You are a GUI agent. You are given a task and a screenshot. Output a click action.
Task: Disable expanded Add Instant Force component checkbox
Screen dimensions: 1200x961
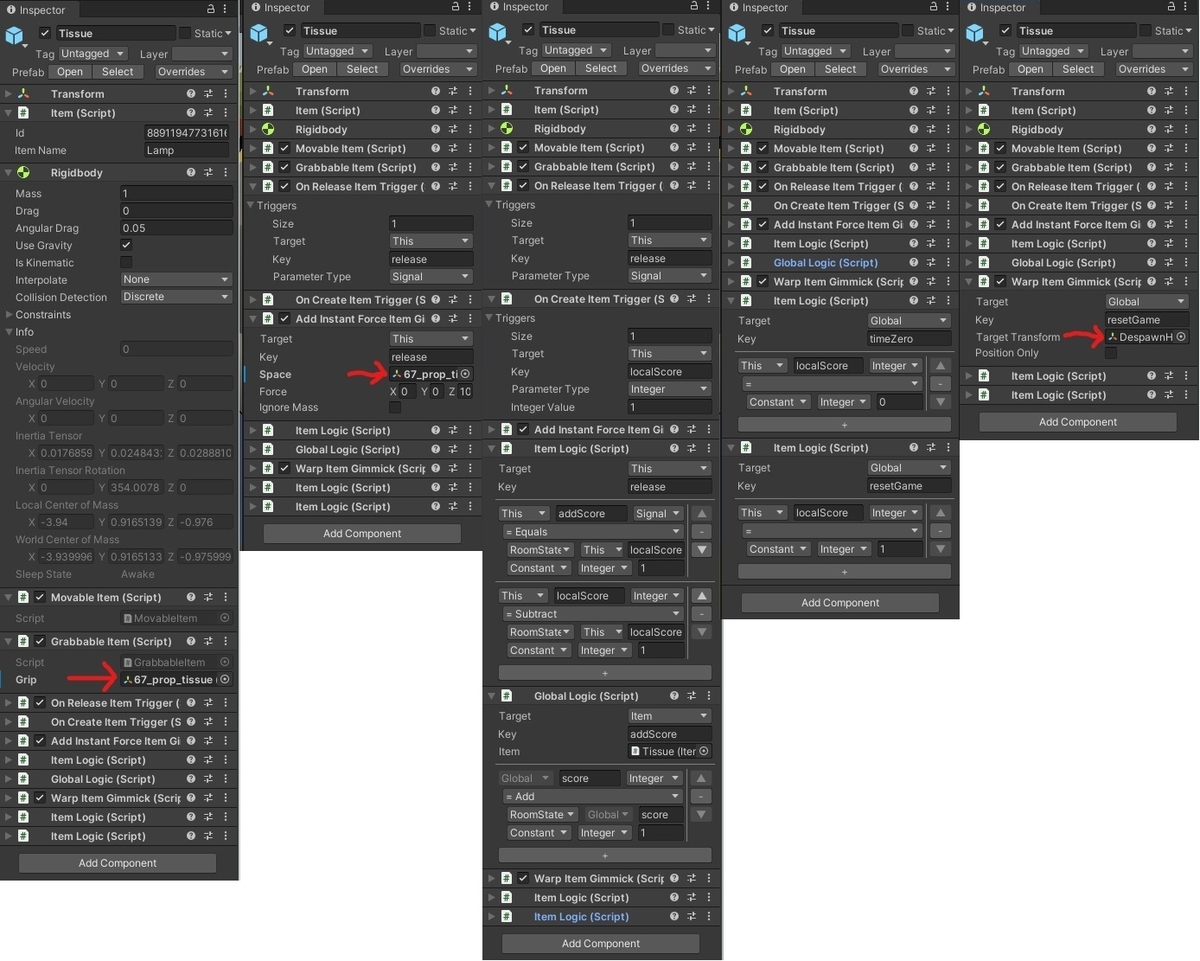284,319
